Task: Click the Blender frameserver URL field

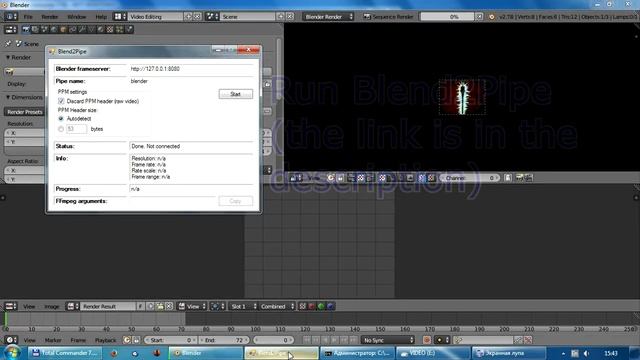Action: (191, 69)
